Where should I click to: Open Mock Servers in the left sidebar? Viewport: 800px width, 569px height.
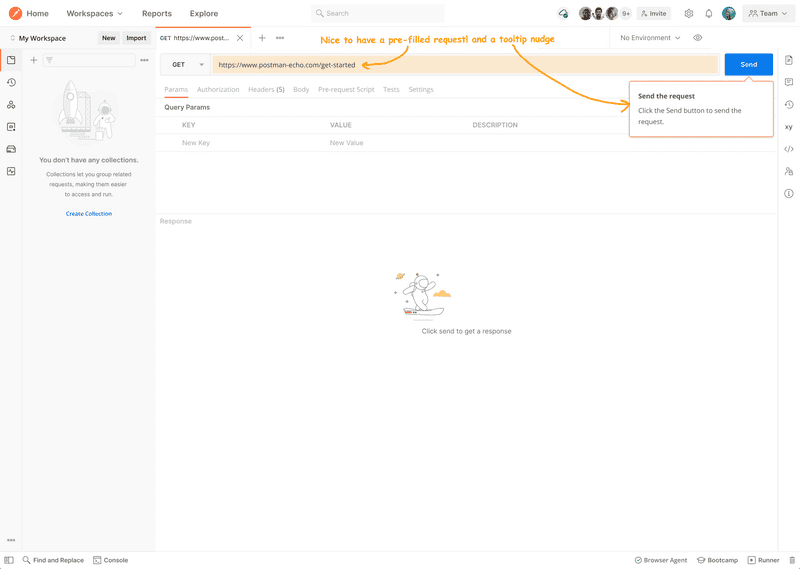(11, 149)
